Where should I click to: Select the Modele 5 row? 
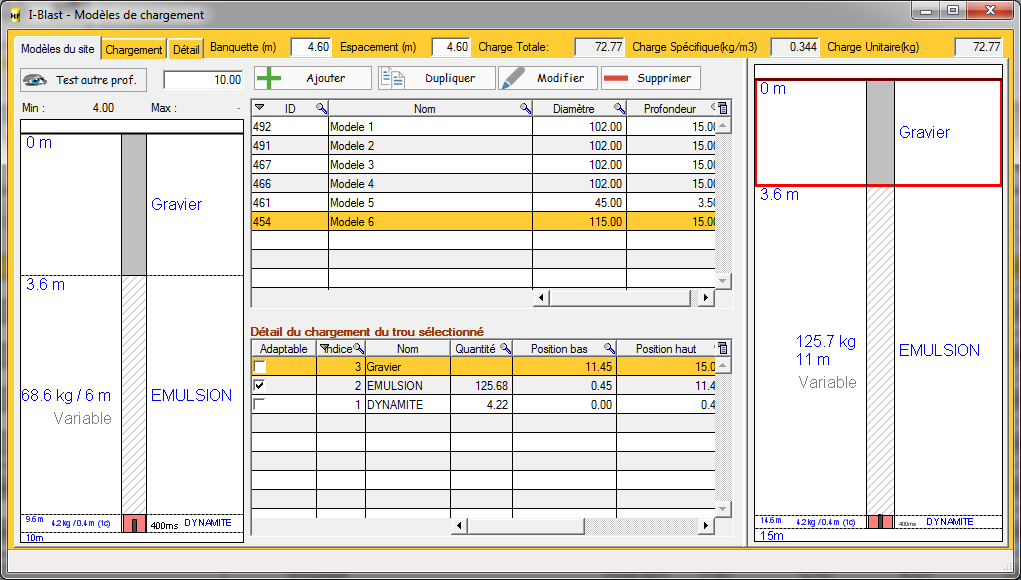pyautogui.click(x=483, y=202)
